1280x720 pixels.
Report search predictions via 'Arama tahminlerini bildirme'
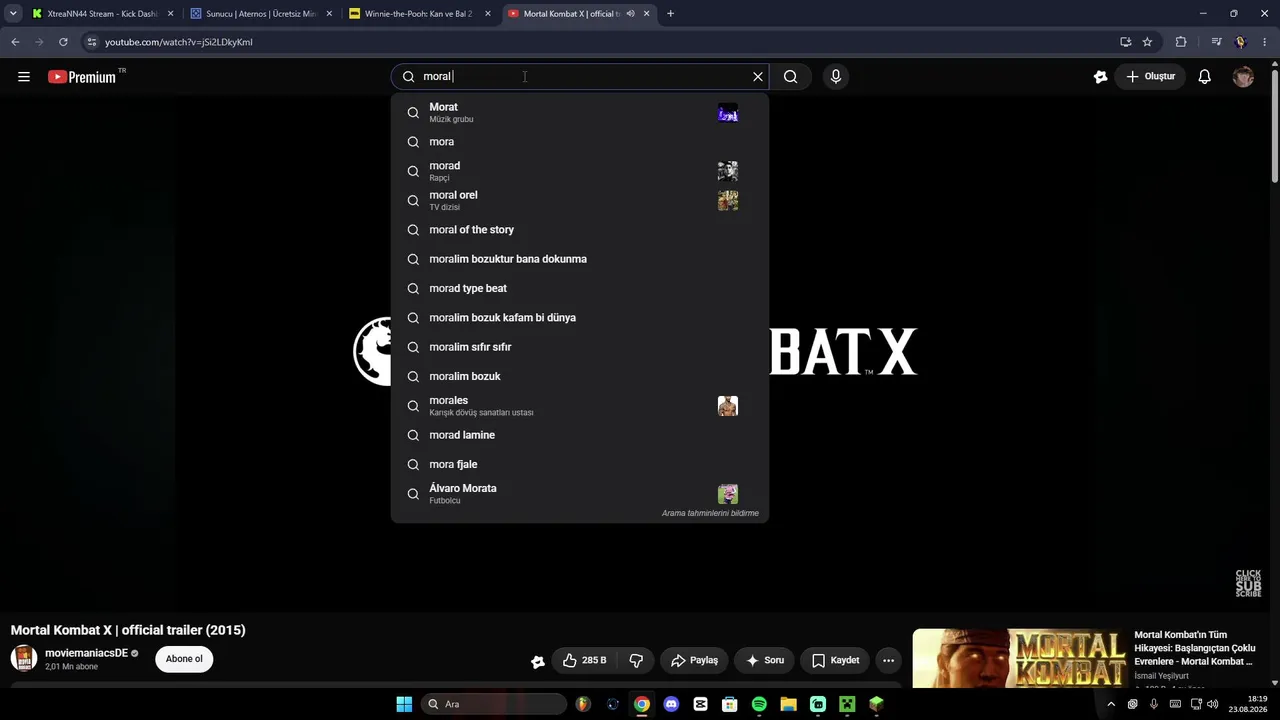click(x=710, y=513)
